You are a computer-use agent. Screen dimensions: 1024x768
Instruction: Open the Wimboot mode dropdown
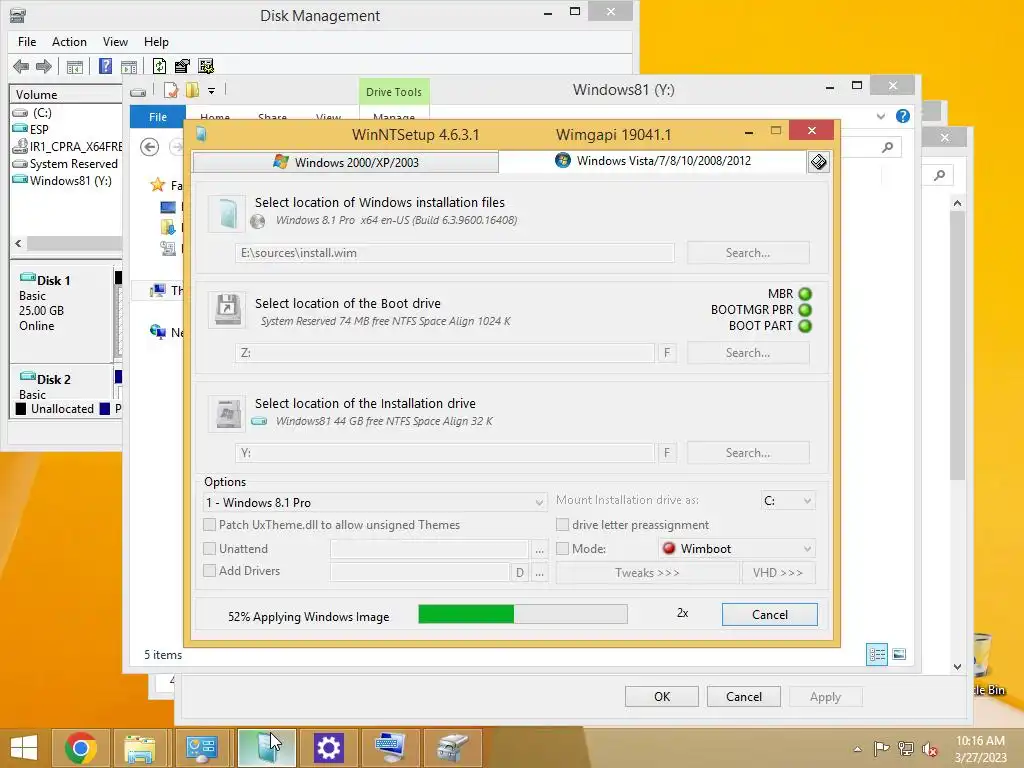pos(737,549)
